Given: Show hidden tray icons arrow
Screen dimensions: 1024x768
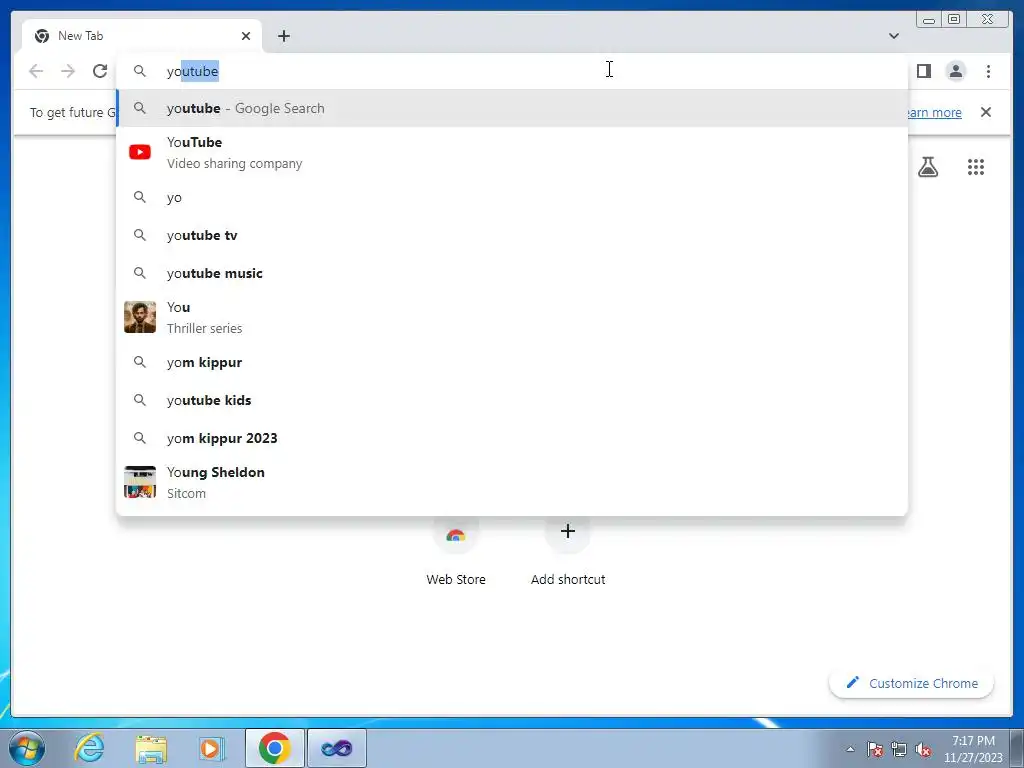Looking at the screenshot, I should coord(850,749).
